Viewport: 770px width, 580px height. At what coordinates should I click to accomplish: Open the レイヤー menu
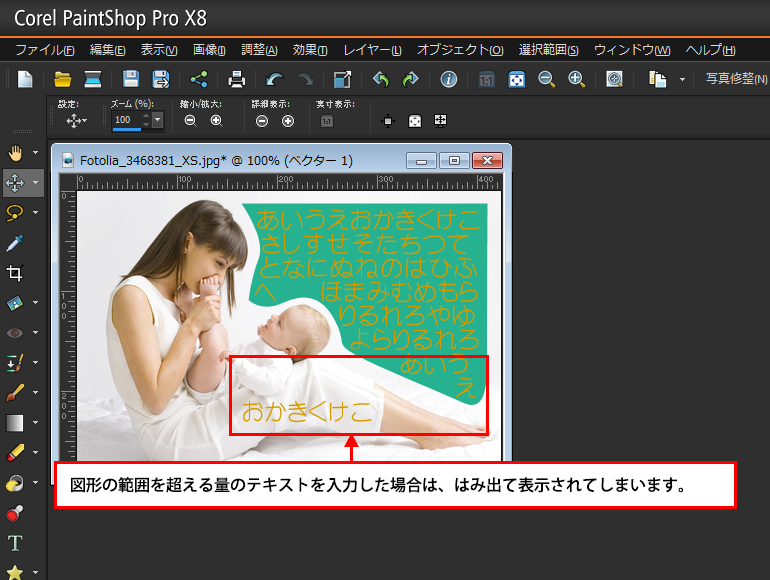point(372,50)
